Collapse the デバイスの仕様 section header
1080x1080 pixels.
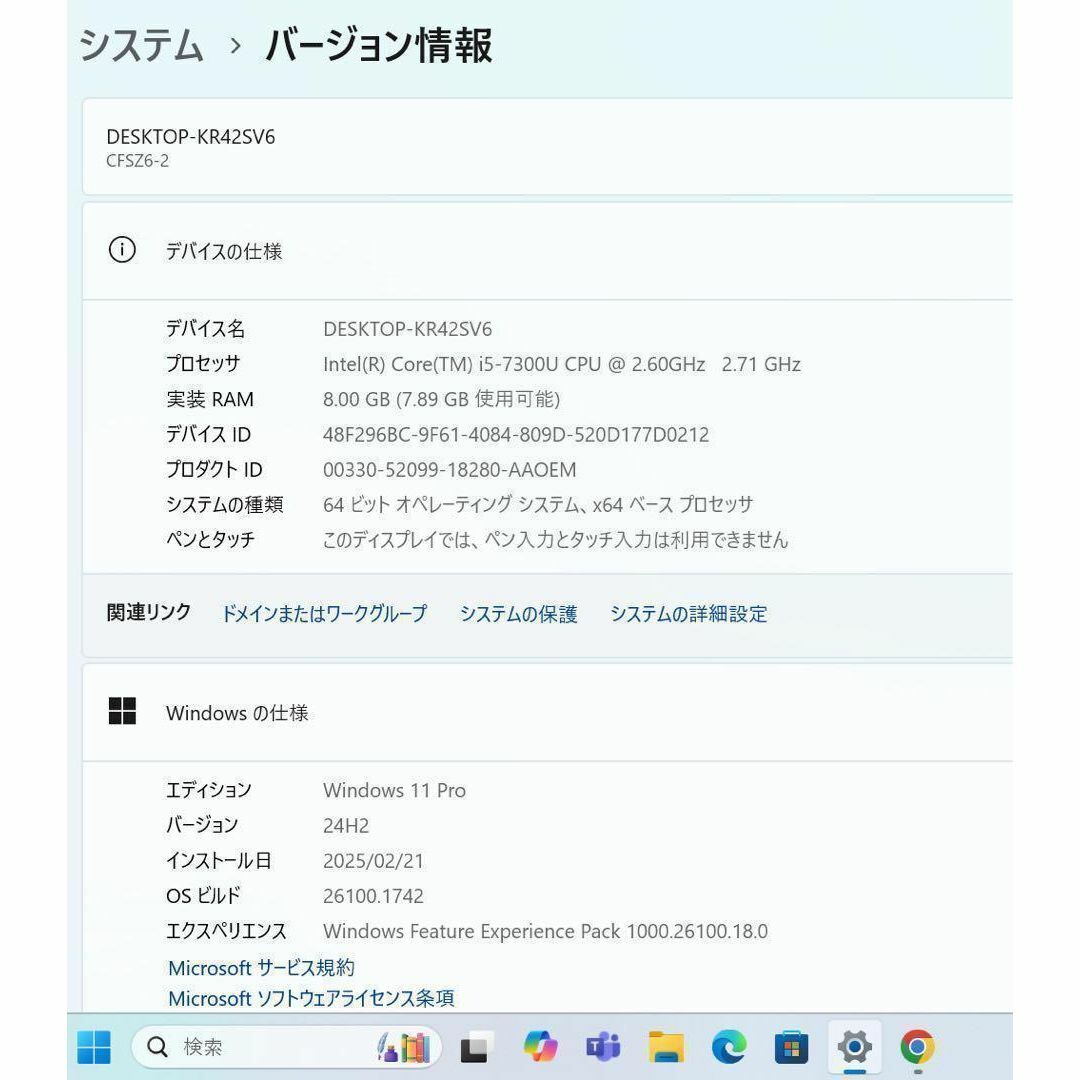coord(548,251)
